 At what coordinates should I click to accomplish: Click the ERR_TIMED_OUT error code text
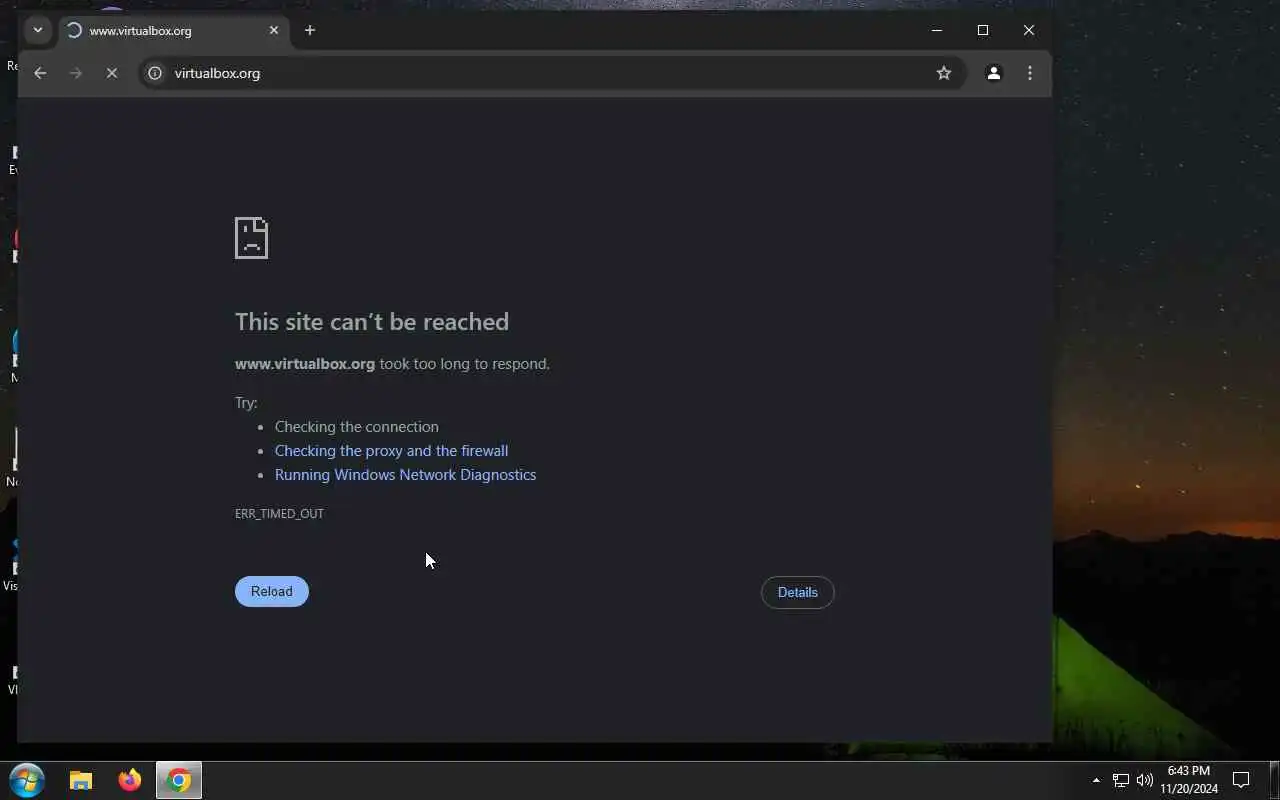point(279,514)
